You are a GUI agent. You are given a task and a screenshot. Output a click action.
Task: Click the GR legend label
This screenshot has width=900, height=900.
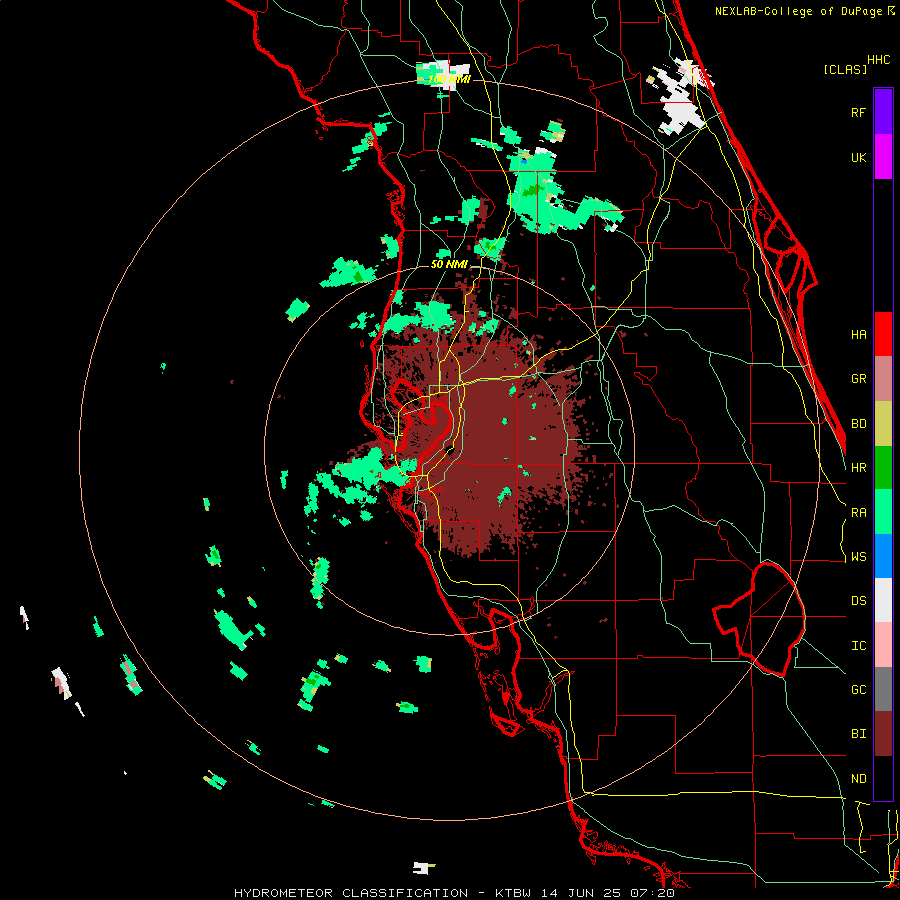click(x=858, y=379)
